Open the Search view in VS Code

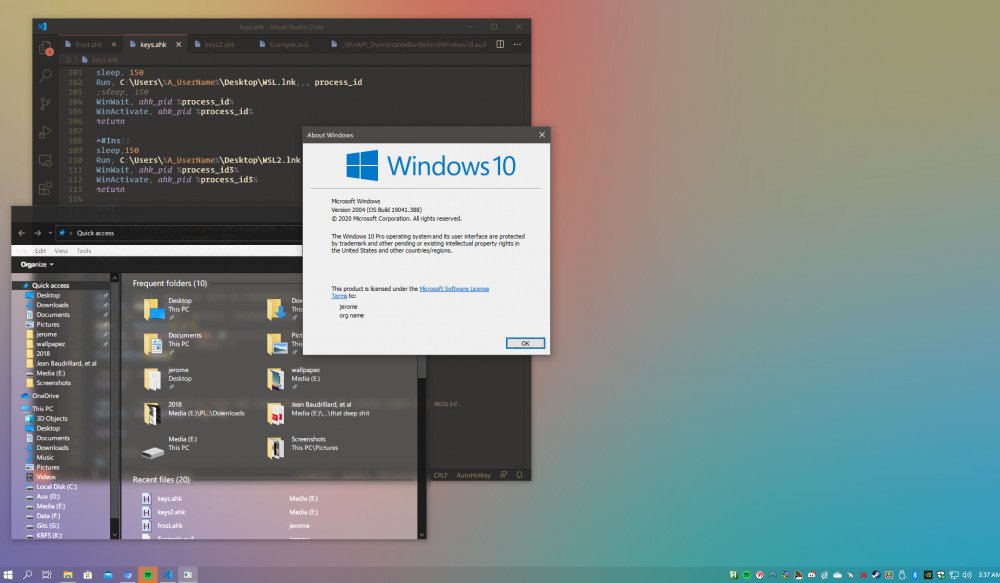coord(45,75)
